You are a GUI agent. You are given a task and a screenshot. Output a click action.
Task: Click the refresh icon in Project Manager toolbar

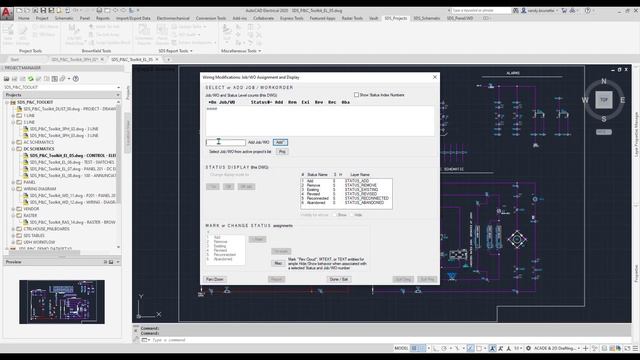coord(31,79)
